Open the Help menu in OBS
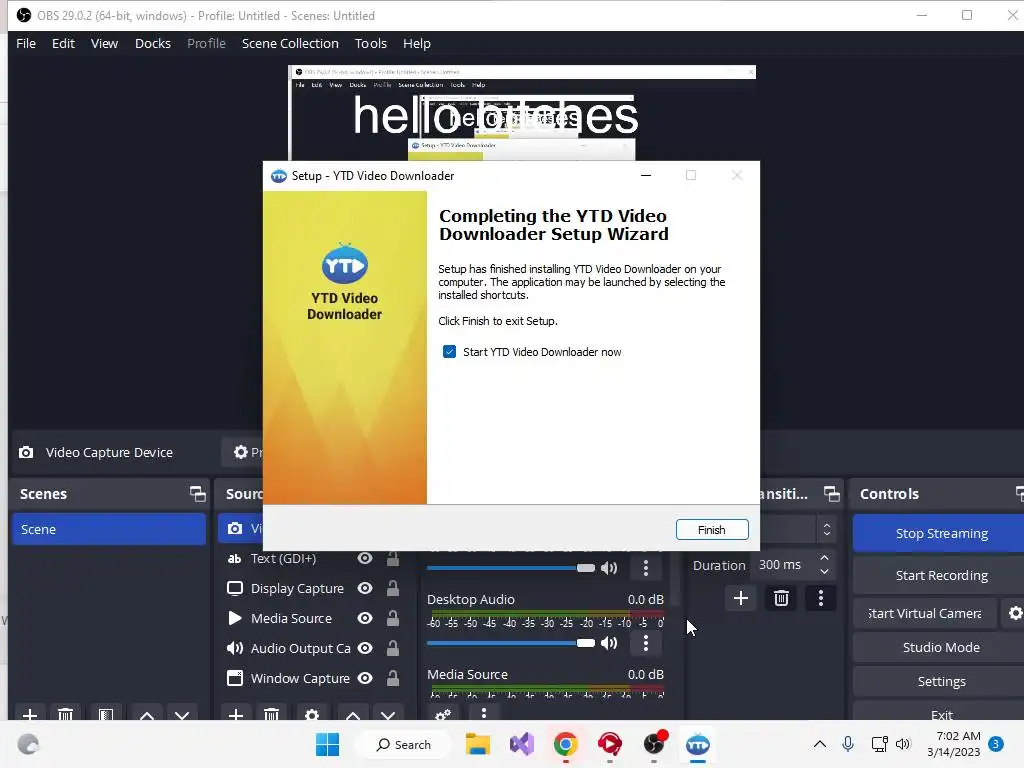 [417, 44]
